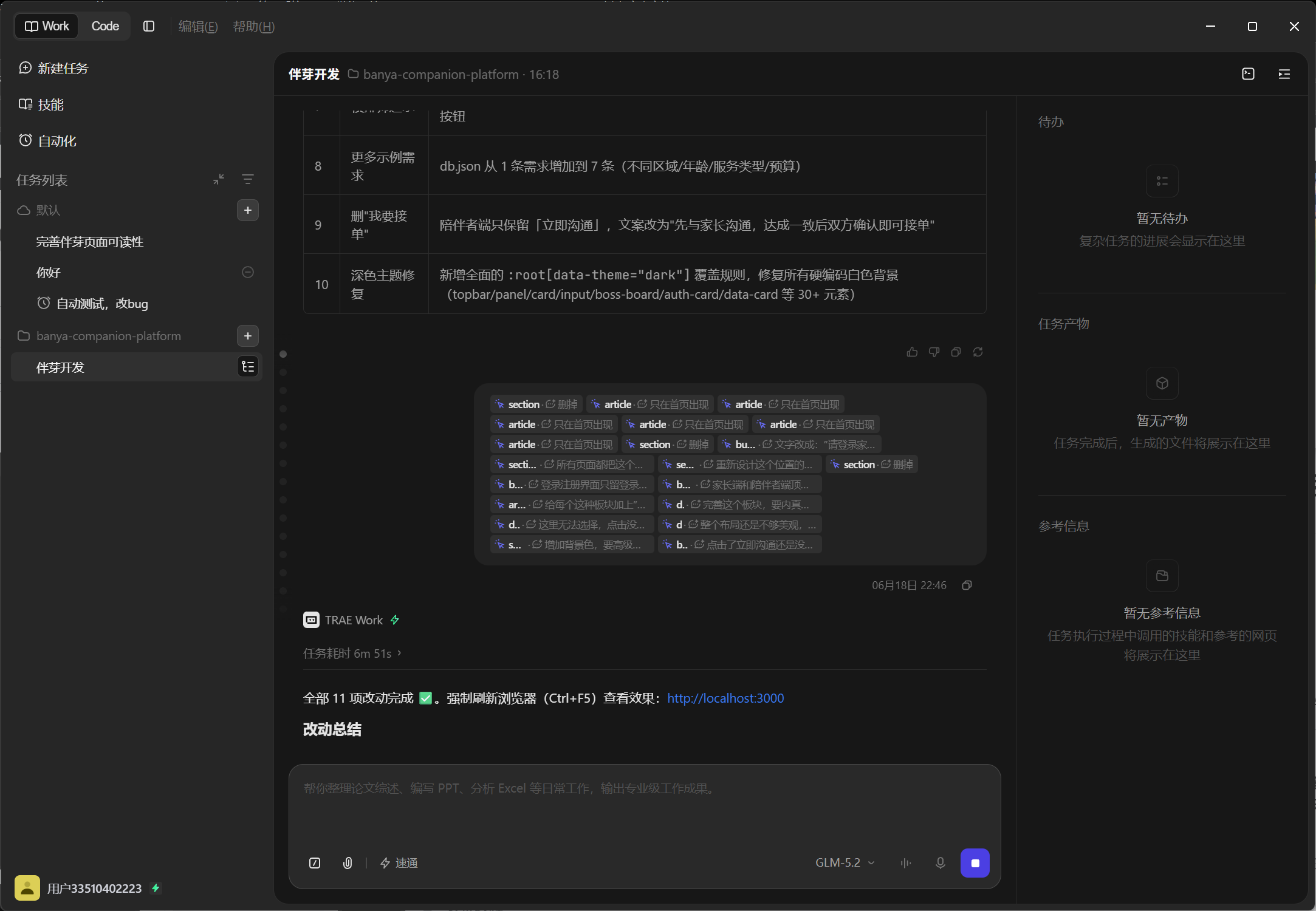Open the terminal panel icon in header
Screen dimensions: 1316x911
(x=1248, y=74)
